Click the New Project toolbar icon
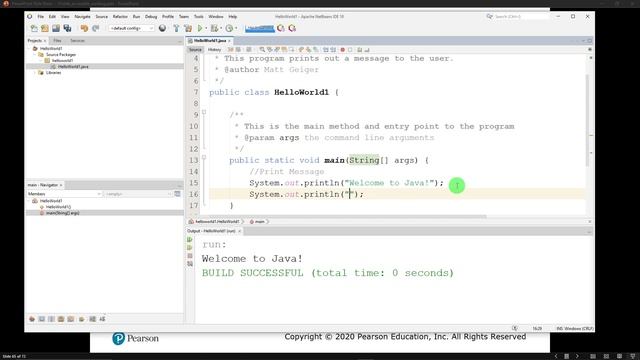Screen dimensions: 640x360 pyautogui.click(x=45, y=28)
